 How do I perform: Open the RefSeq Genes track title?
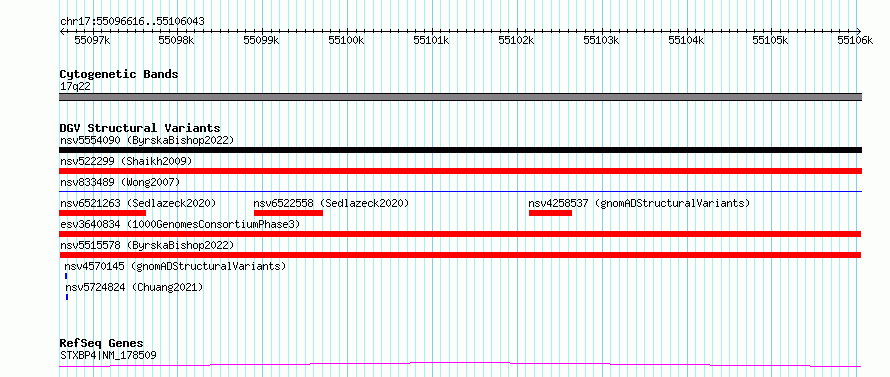click(x=102, y=344)
